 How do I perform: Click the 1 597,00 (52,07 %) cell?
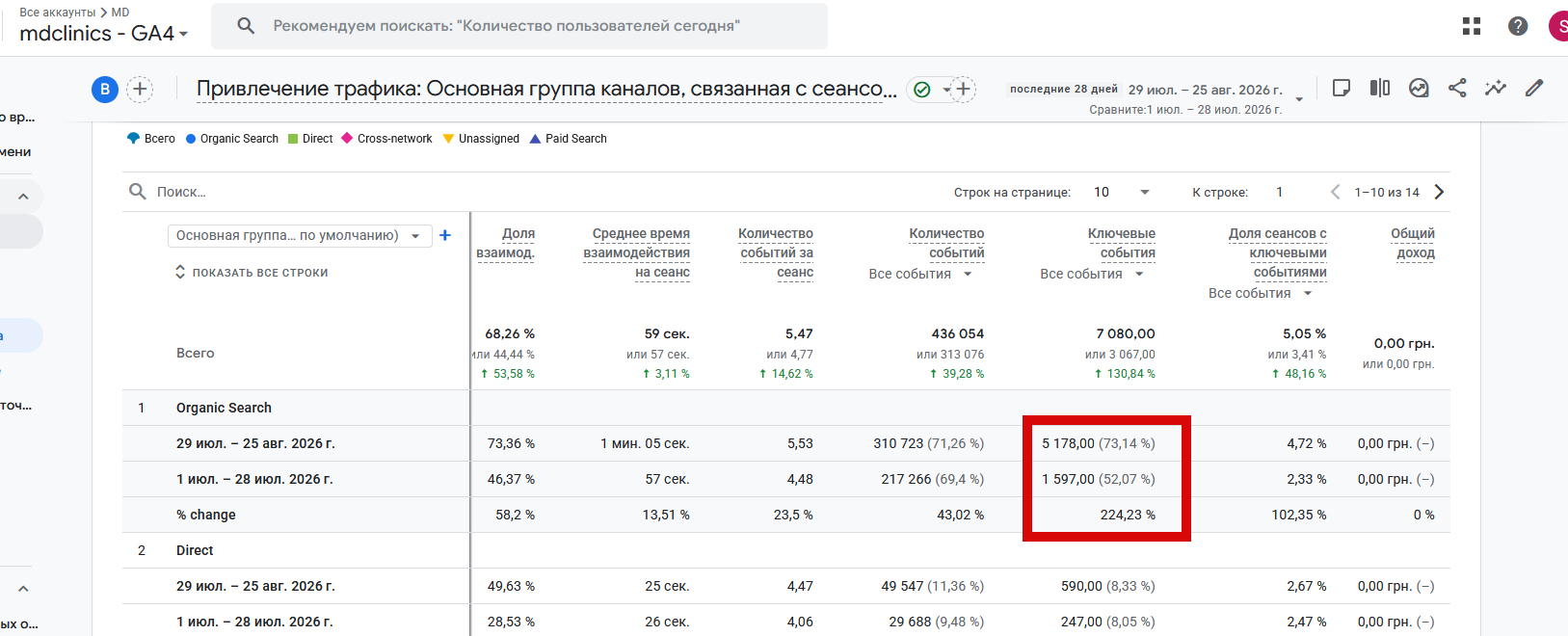(x=1098, y=479)
